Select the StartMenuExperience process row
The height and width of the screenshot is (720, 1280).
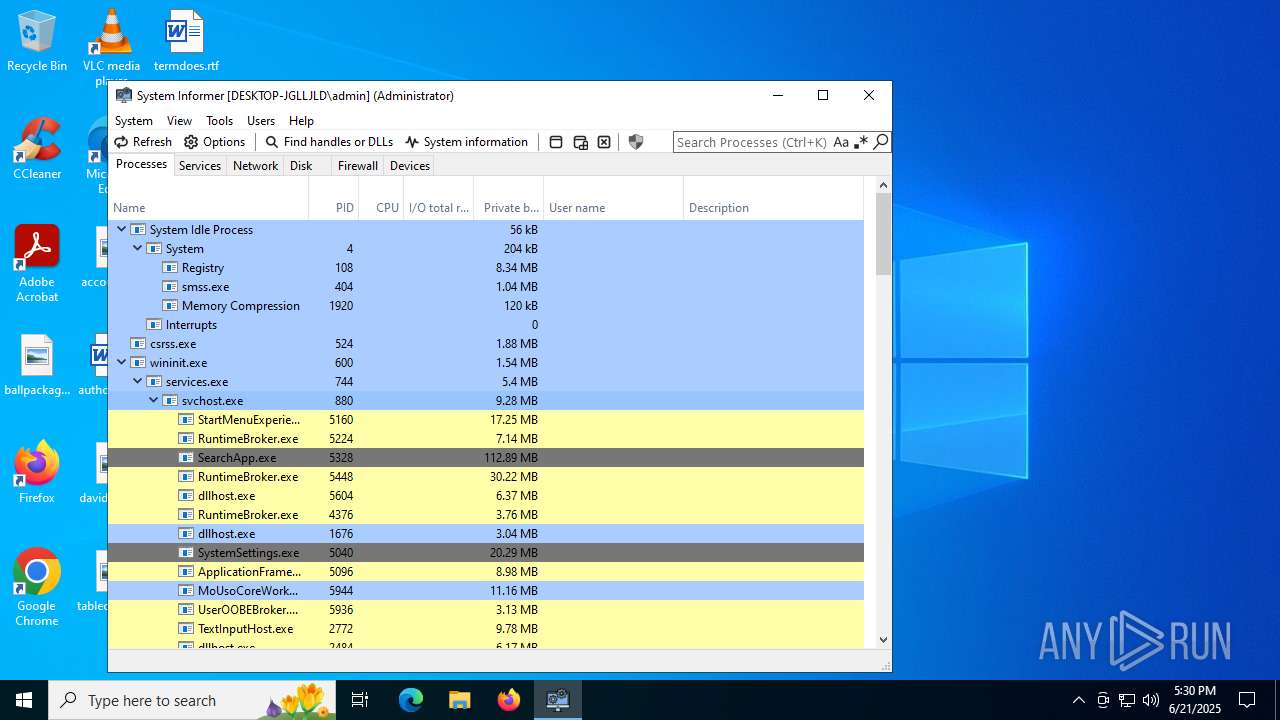tap(486, 419)
